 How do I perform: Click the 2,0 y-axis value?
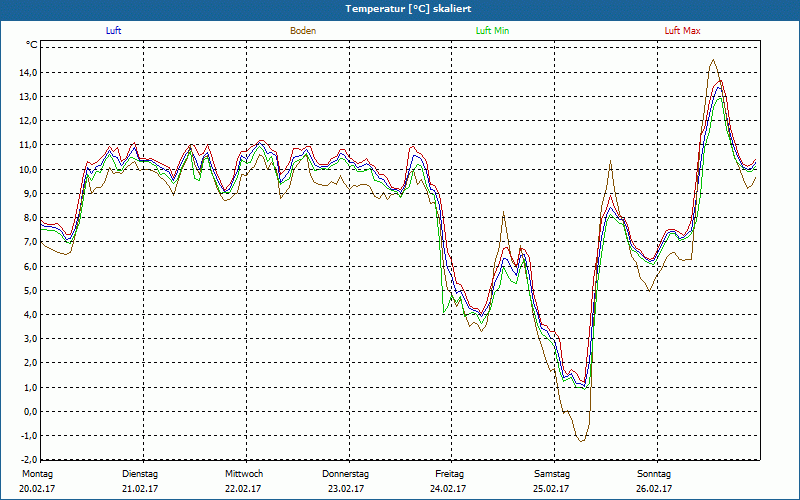31,363
